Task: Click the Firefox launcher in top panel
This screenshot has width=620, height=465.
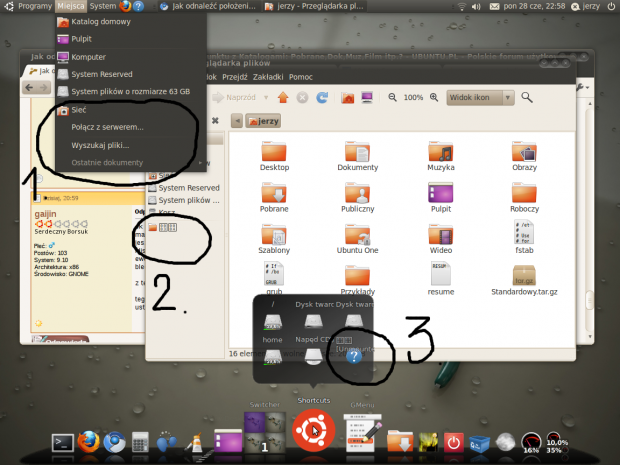Action: point(125,6)
